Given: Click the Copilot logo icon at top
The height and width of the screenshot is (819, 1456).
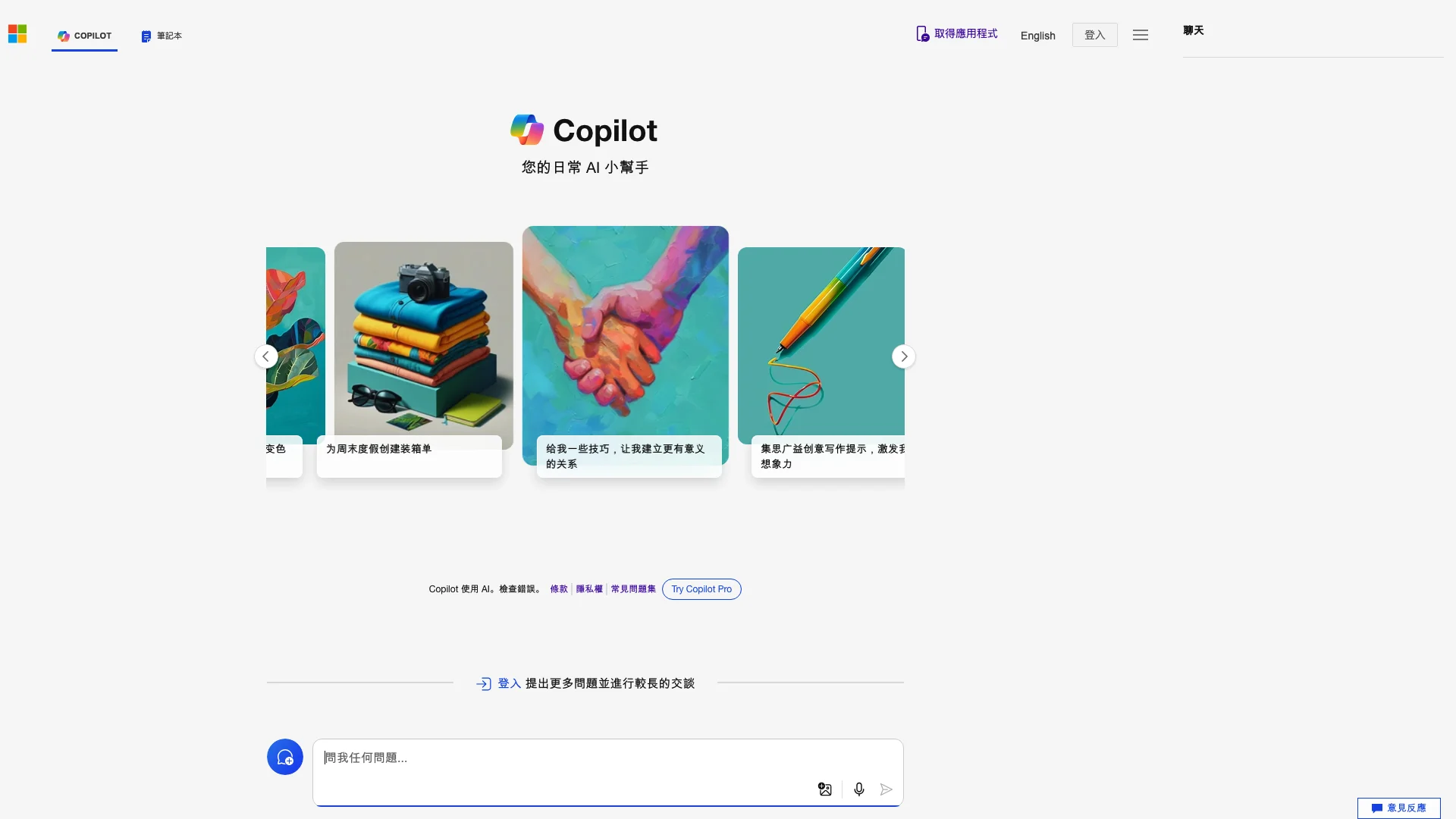Looking at the screenshot, I should pos(62,35).
